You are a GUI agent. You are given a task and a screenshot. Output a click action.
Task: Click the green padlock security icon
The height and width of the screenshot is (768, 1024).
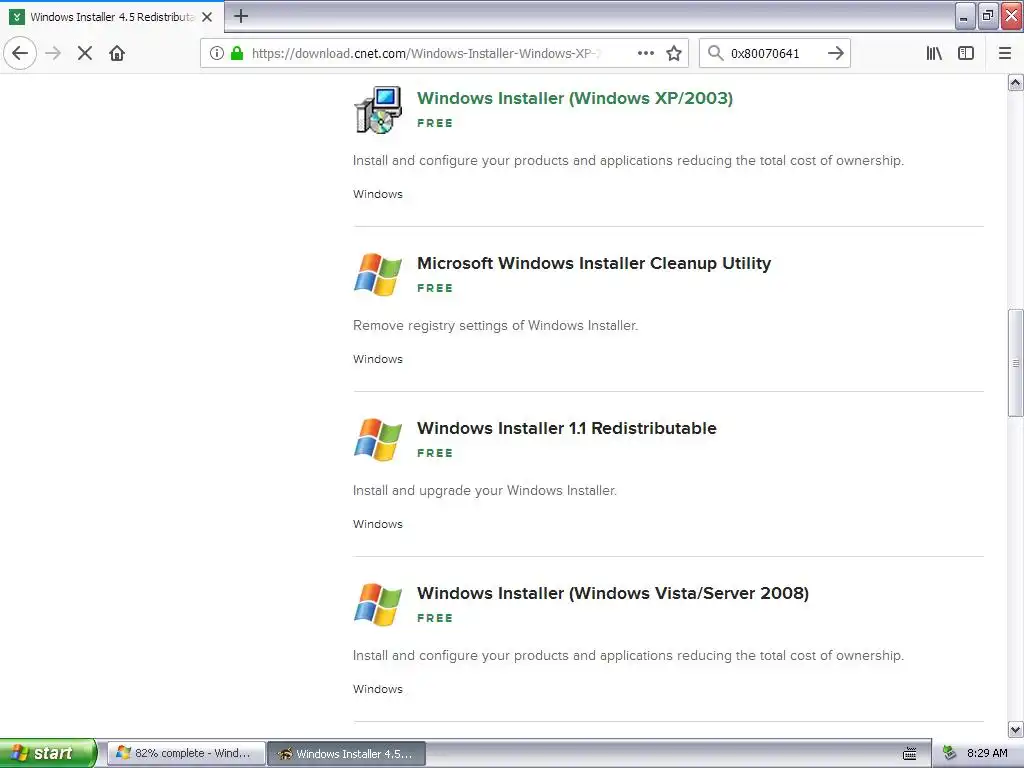tap(236, 53)
